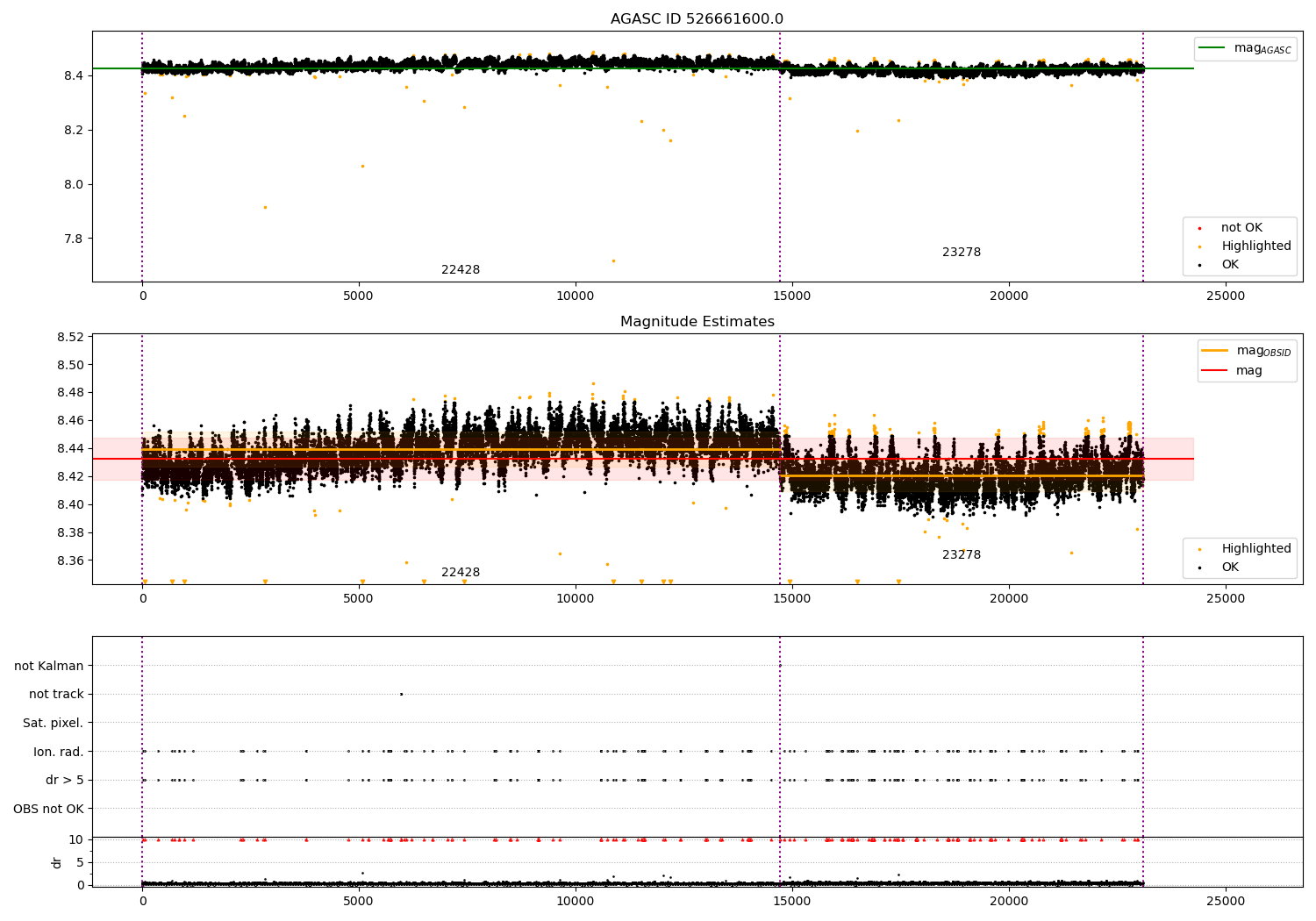Click the 23278 label in top plot
The width and height of the screenshot is (1316, 921).
(962, 253)
